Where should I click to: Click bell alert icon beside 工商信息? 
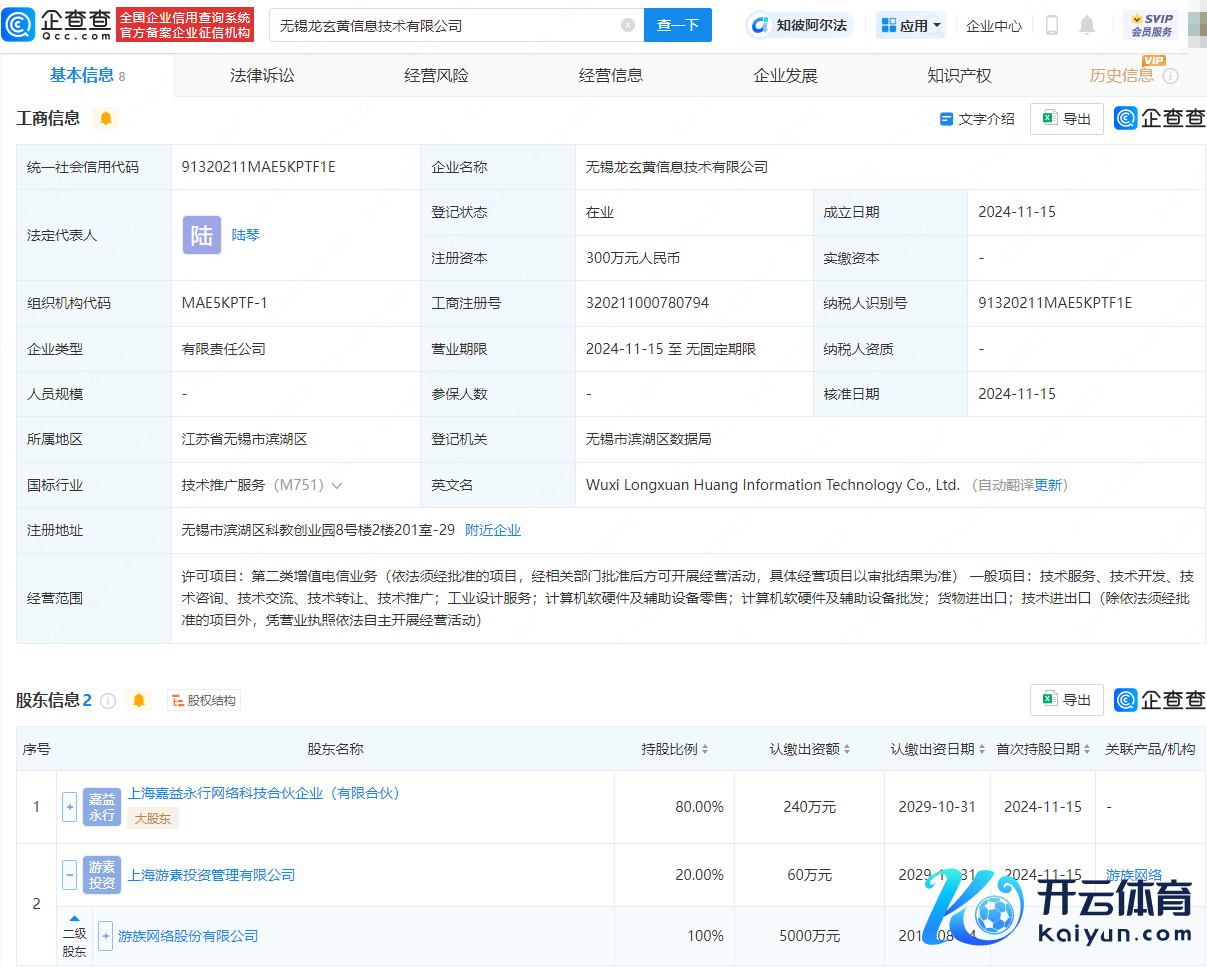[106, 119]
